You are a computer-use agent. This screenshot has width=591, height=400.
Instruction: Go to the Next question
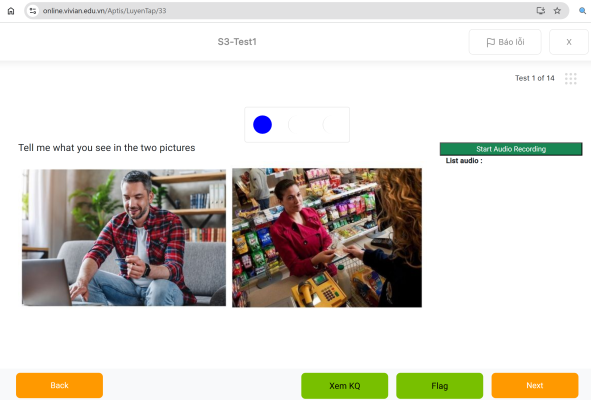point(535,385)
